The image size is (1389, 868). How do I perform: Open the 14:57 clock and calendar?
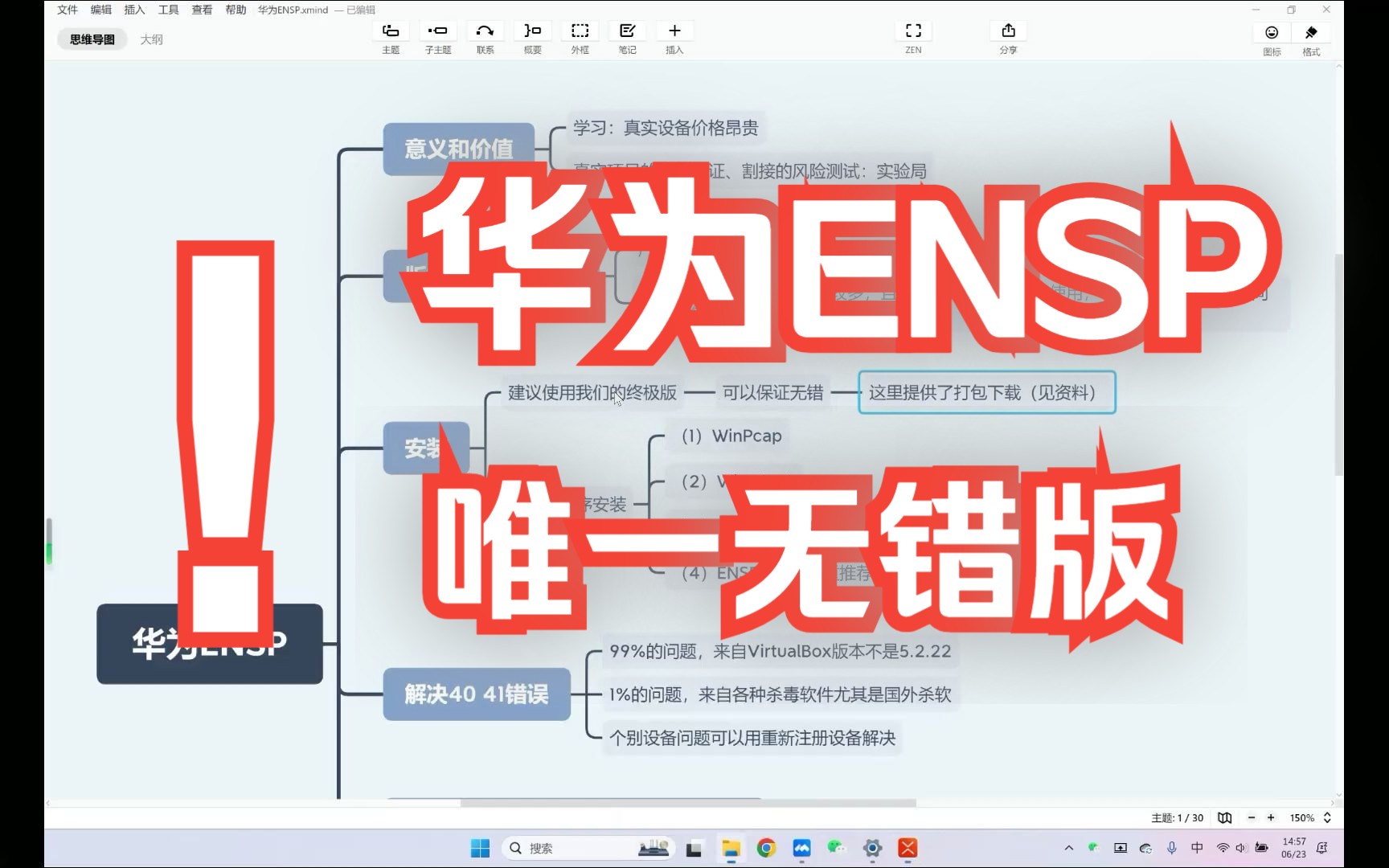[x=1294, y=848]
